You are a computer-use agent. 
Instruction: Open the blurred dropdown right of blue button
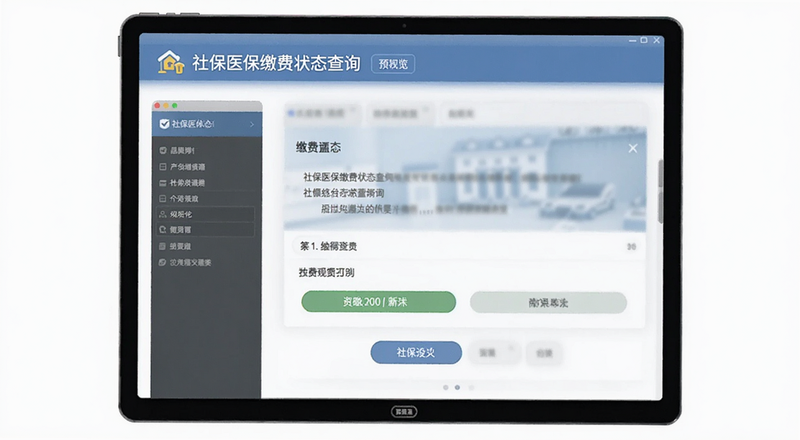(x=494, y=353)
